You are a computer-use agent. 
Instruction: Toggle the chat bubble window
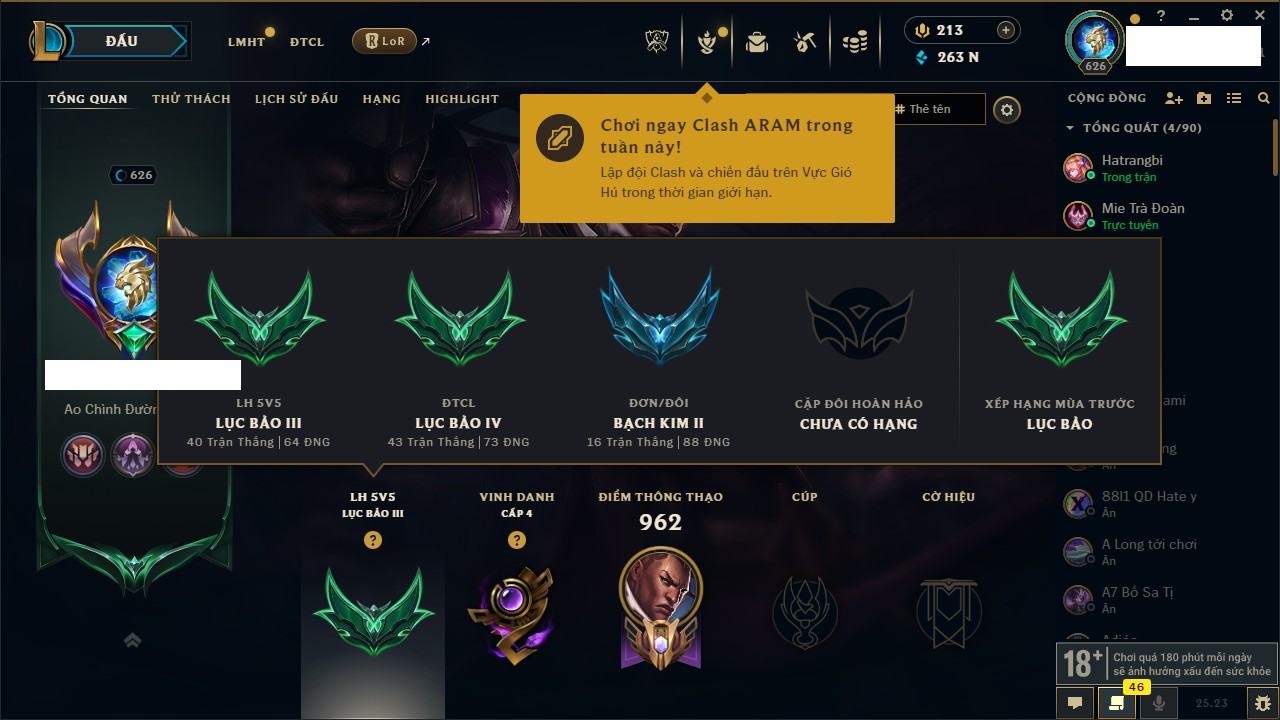[1075, 703]
